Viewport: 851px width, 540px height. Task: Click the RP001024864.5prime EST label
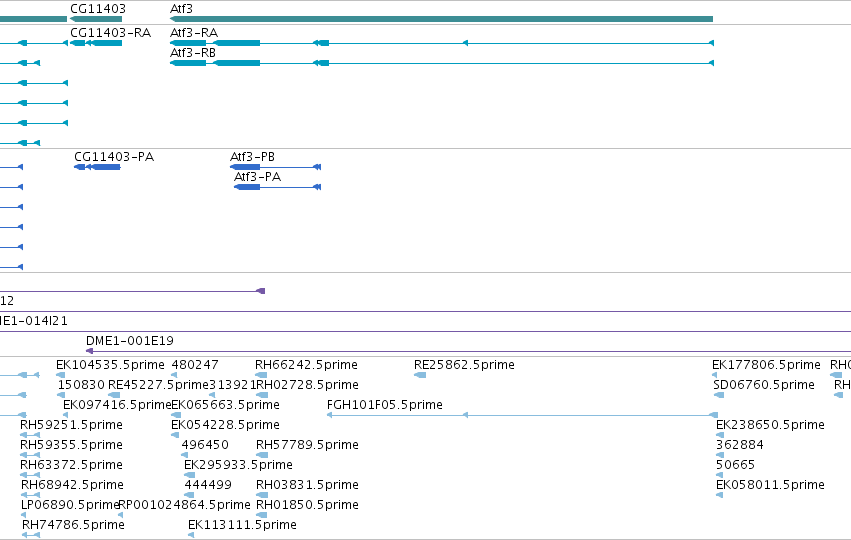[185, 505]
